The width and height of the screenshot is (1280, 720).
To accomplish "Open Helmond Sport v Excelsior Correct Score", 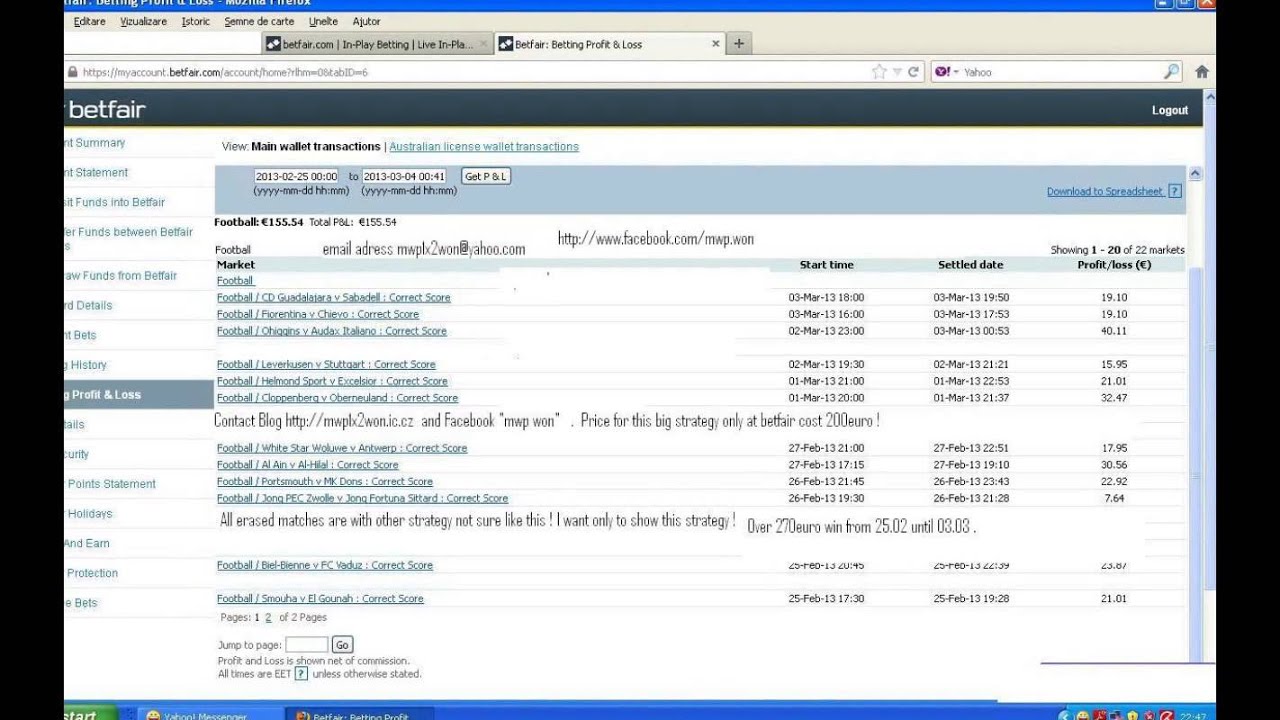I will click(x=332, y=381).
